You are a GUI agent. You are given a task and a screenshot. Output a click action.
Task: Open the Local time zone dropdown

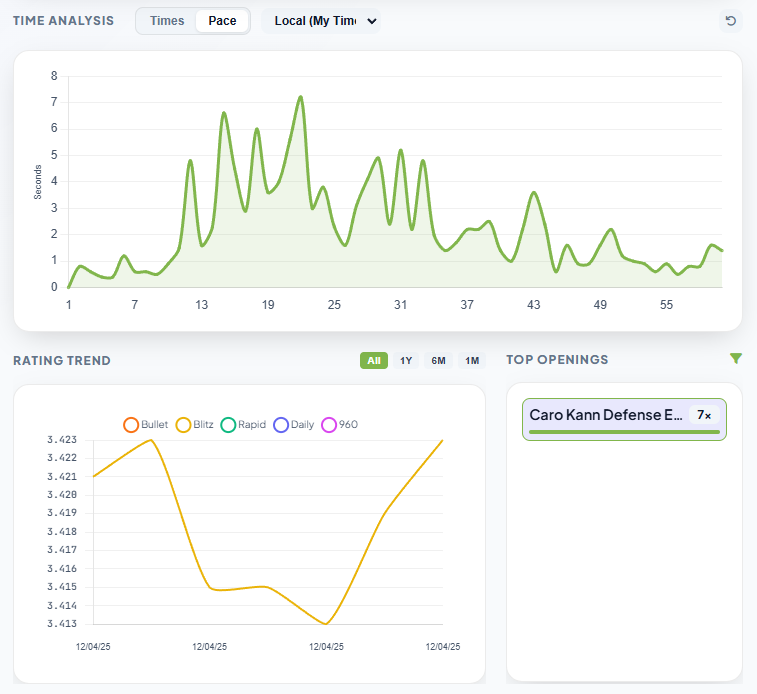pos(321,21)
